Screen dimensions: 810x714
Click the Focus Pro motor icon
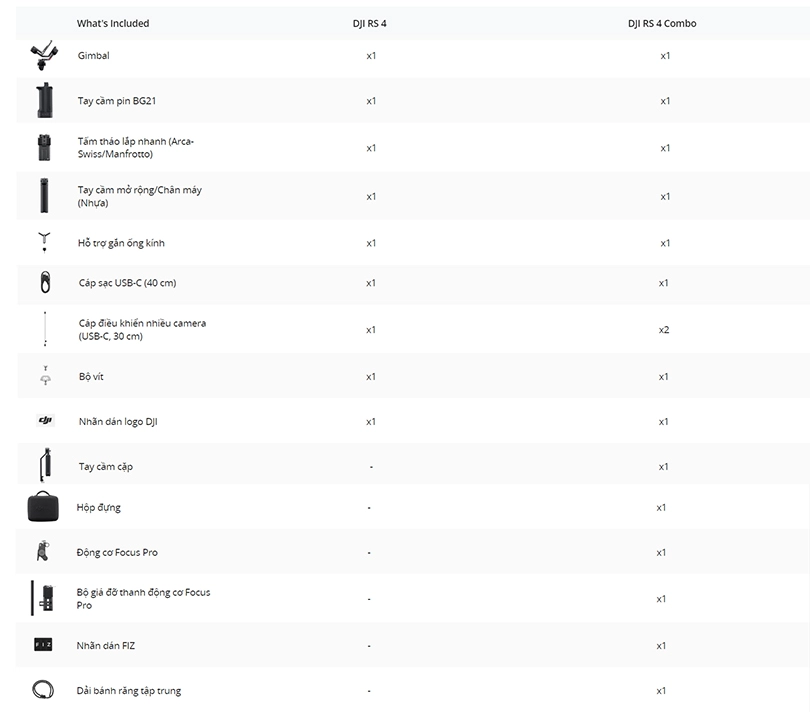click(x=43, y=552)
